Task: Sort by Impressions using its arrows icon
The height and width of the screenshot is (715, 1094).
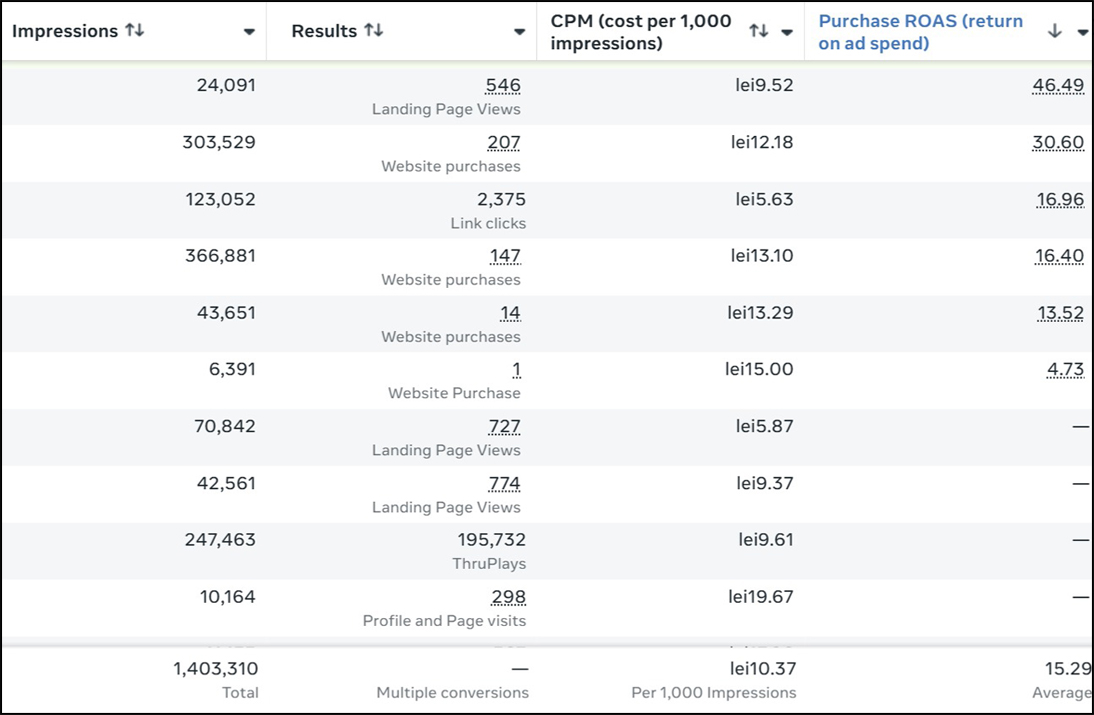Action: (x=134, y=31)
